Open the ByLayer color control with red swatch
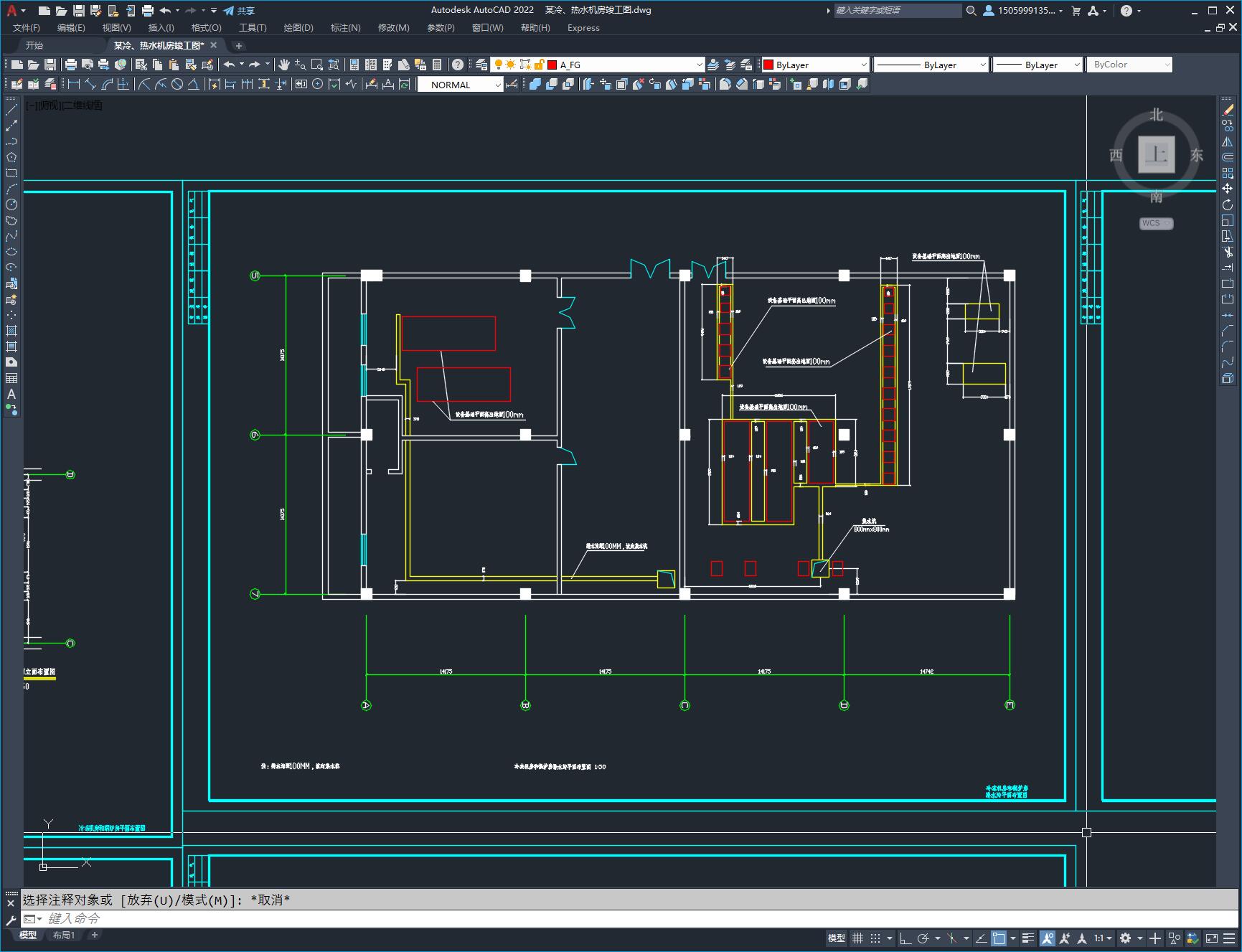Image resolution: width=1242 pixels, height=952 pixels. click(x=815, y=65)
